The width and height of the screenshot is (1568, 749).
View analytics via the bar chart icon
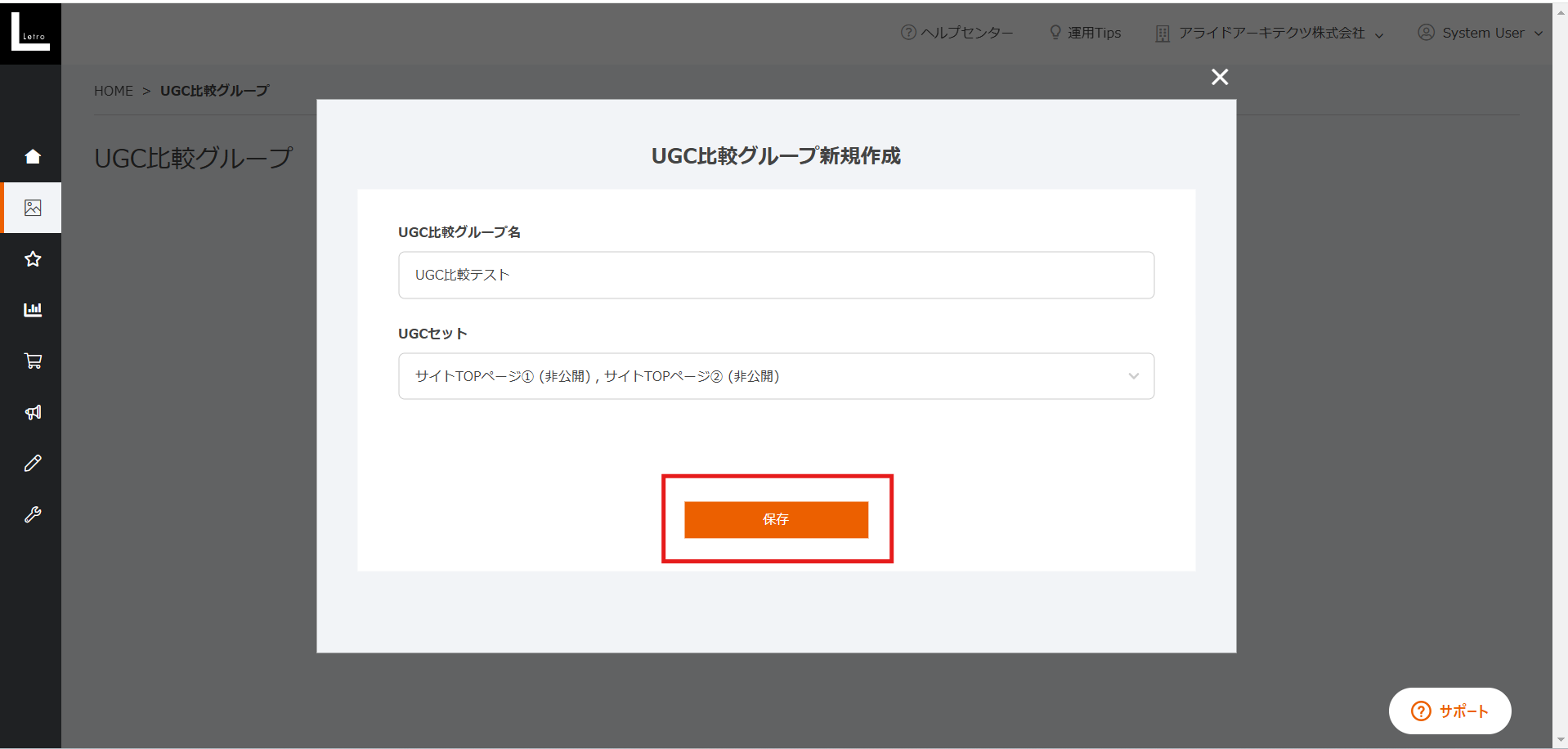click(x=32, y=310)
